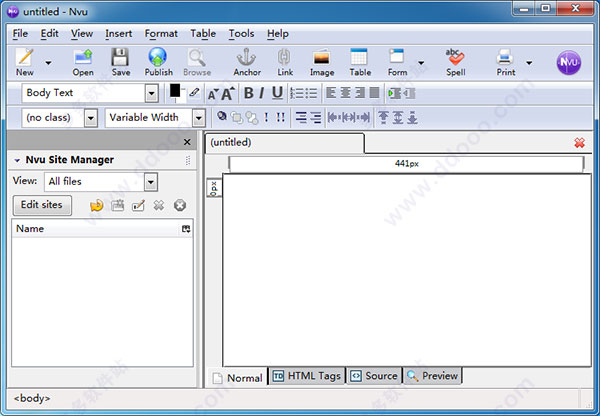The width and height of the screenshot is (600, 416).
Task: Click the Publish globe icon
Action: [x=158, y=57]
